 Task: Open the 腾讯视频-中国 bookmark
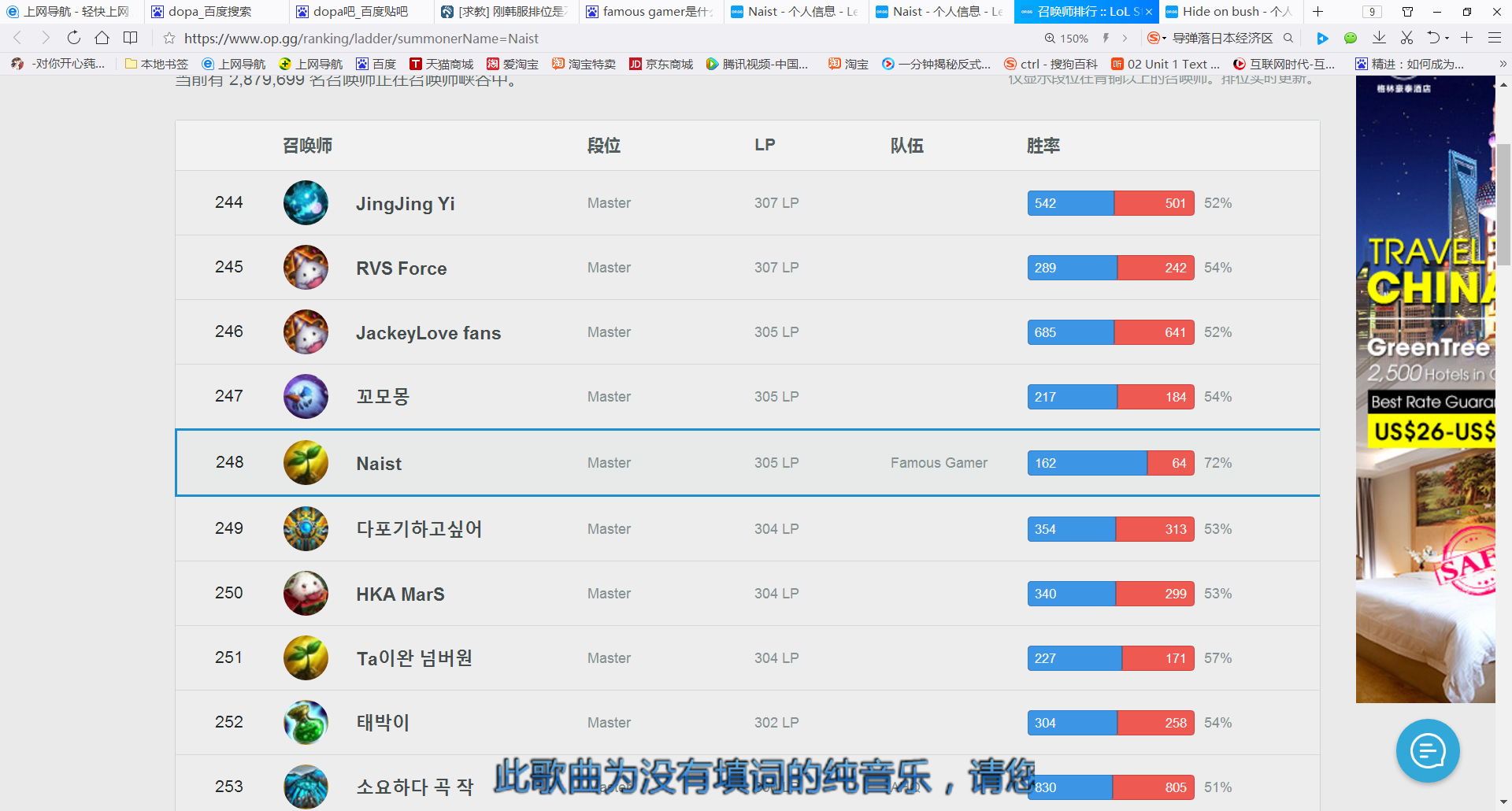(x=758, y=64)
